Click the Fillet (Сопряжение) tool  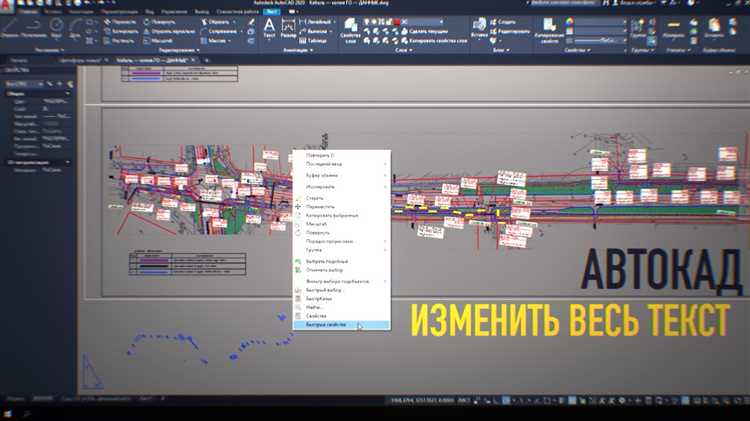click(219, 31)
